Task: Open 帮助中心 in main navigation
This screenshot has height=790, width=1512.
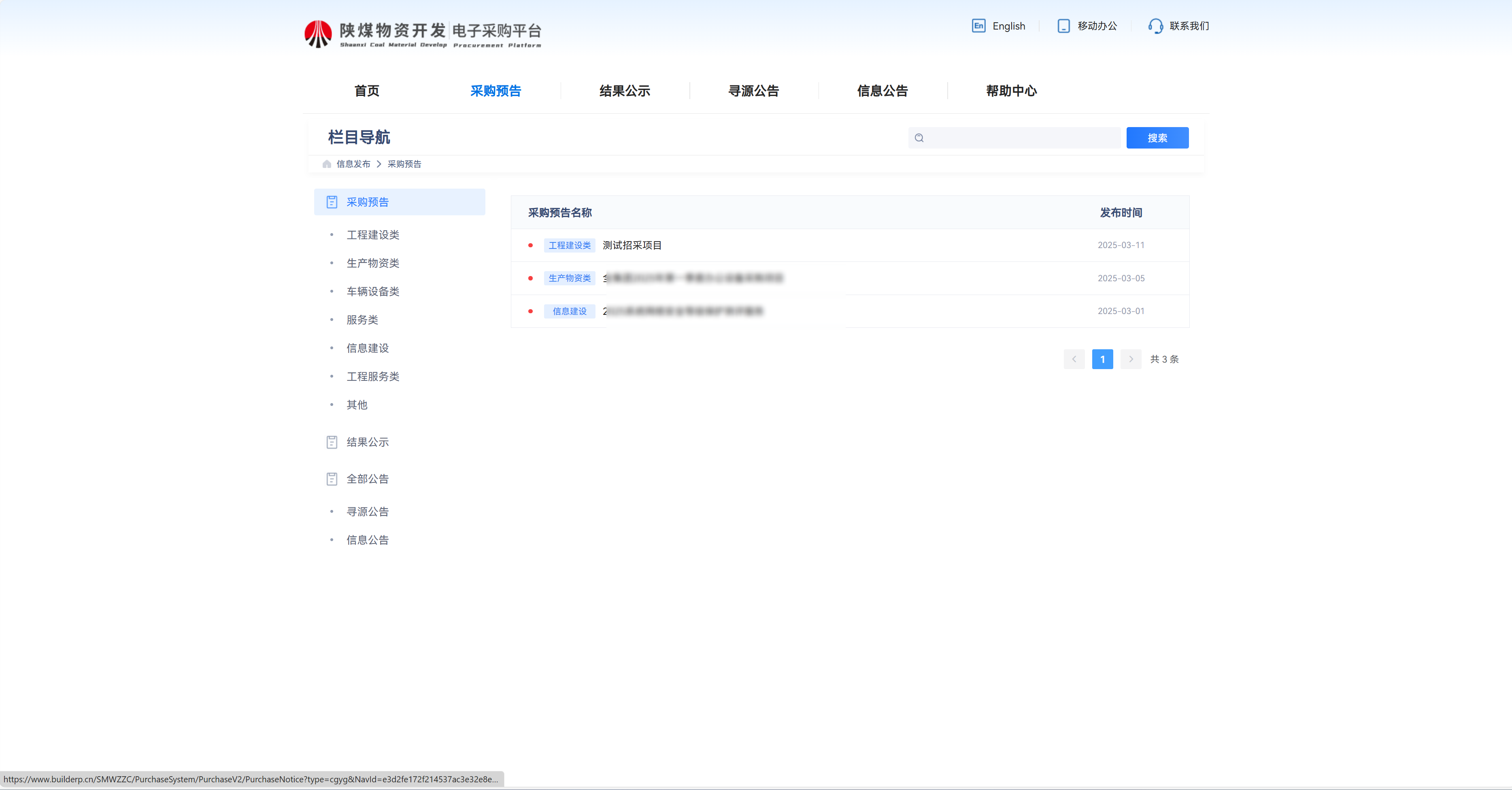Action: pos(1011,91)
